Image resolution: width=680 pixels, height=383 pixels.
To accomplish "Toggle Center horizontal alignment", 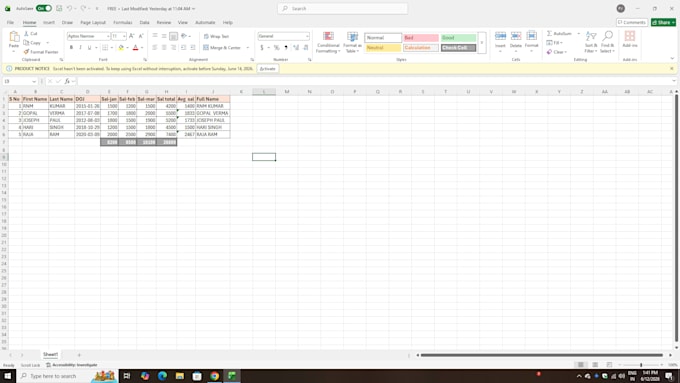I will point(164,47).
